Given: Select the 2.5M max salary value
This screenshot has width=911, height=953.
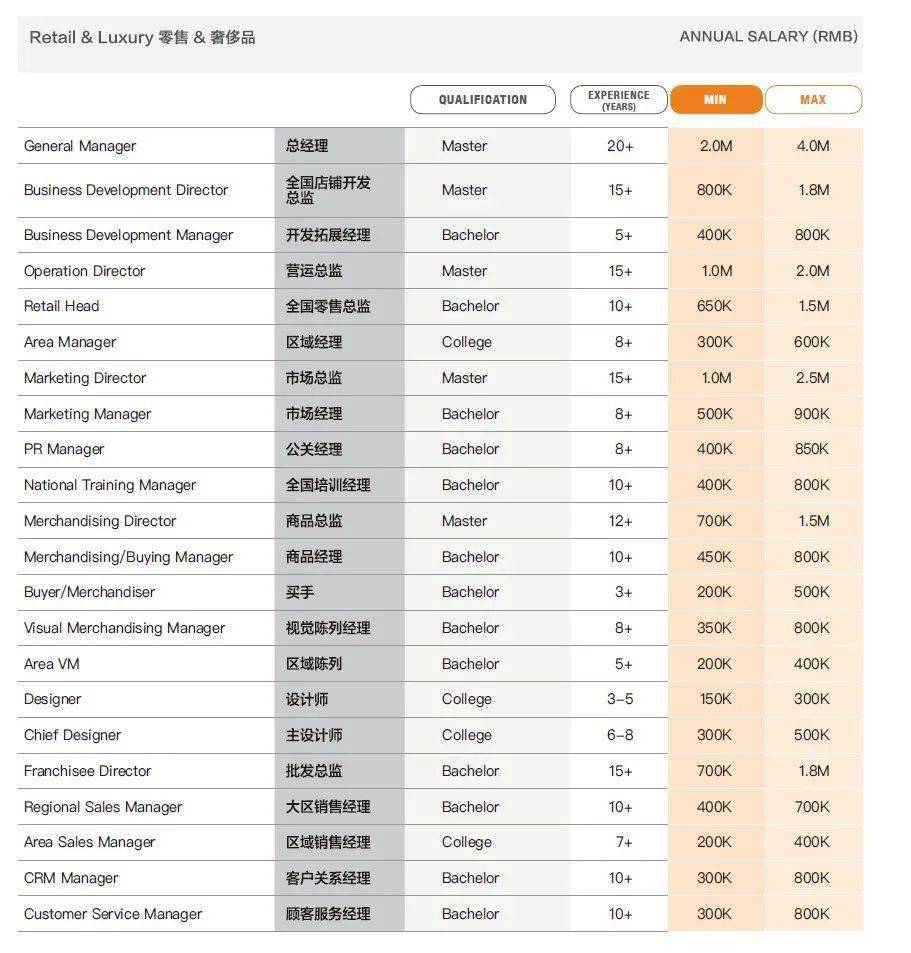Looking at the screenshot, I should tap(812, 378).
